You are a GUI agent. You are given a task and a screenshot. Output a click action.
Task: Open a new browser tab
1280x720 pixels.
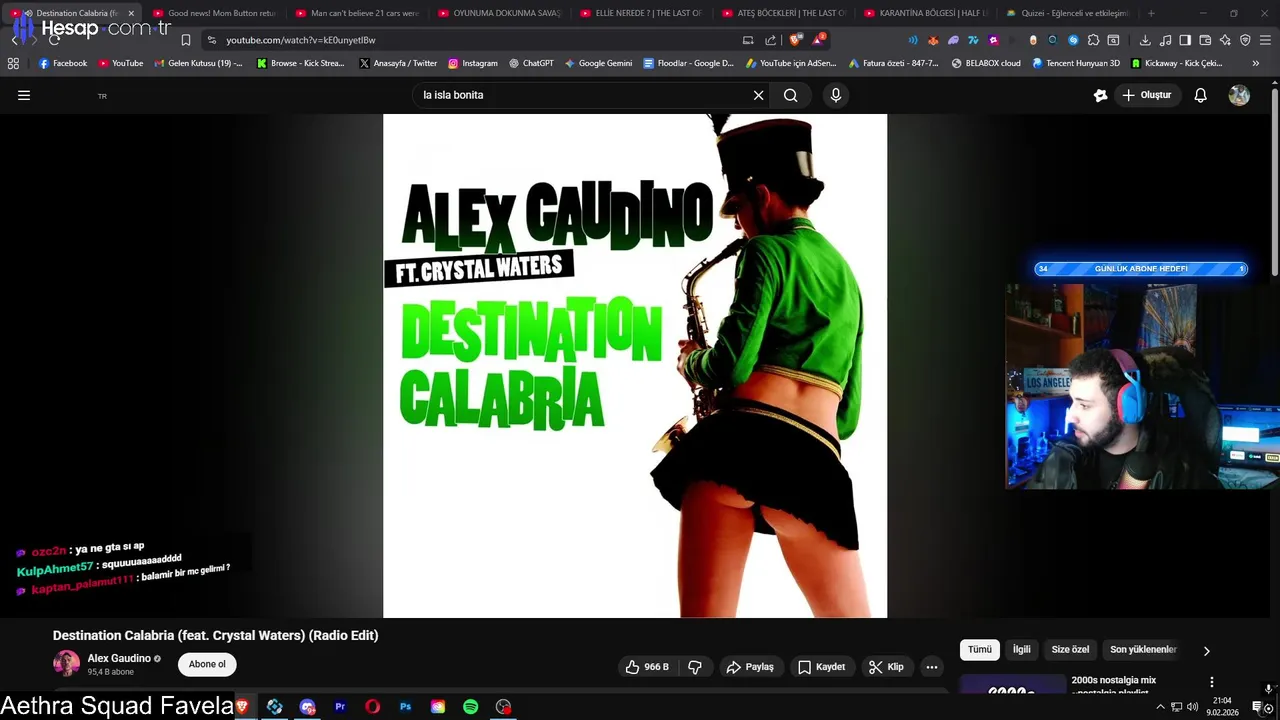click(x=1151, y=13)
